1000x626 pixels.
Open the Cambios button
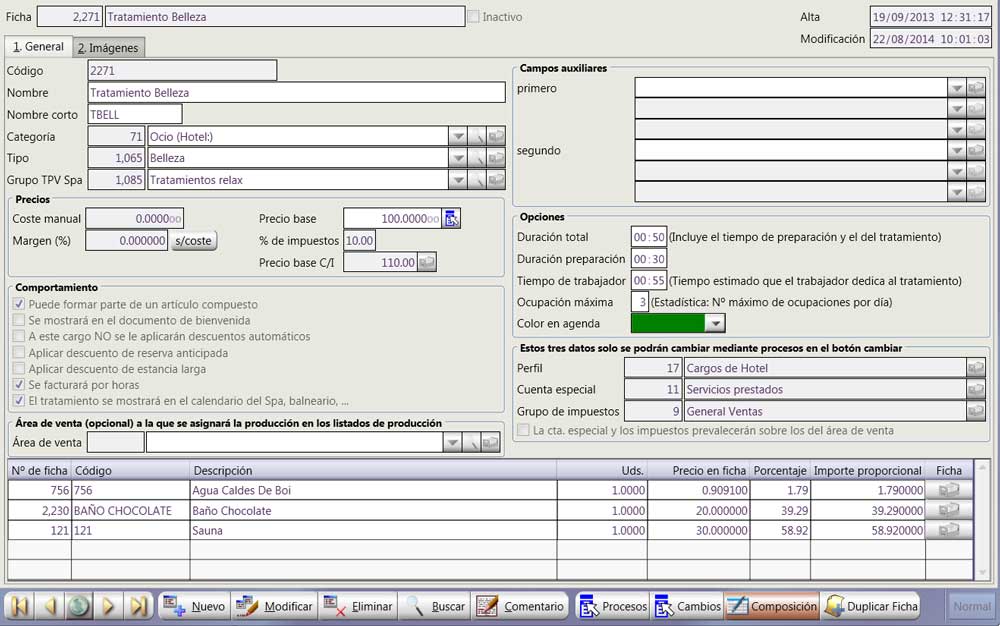tap(688, 606)
